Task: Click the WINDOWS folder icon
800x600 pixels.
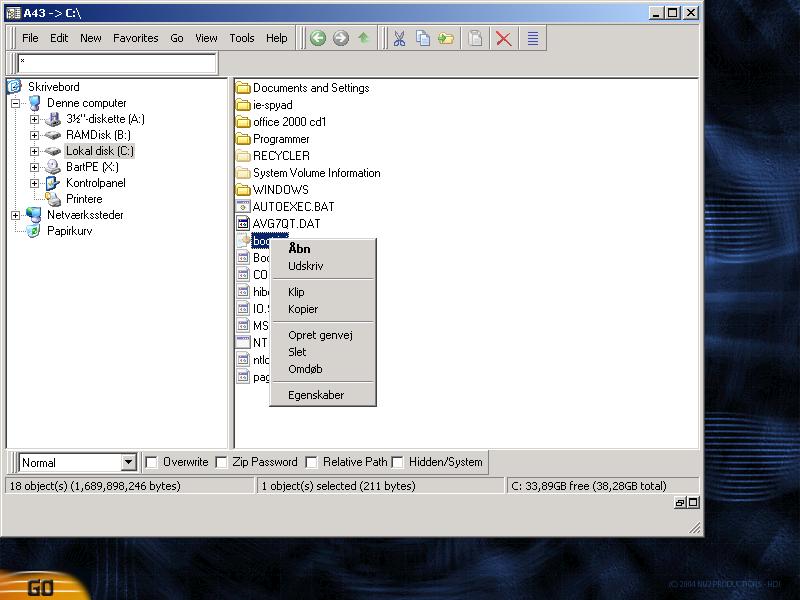Action: pos(243,190)
